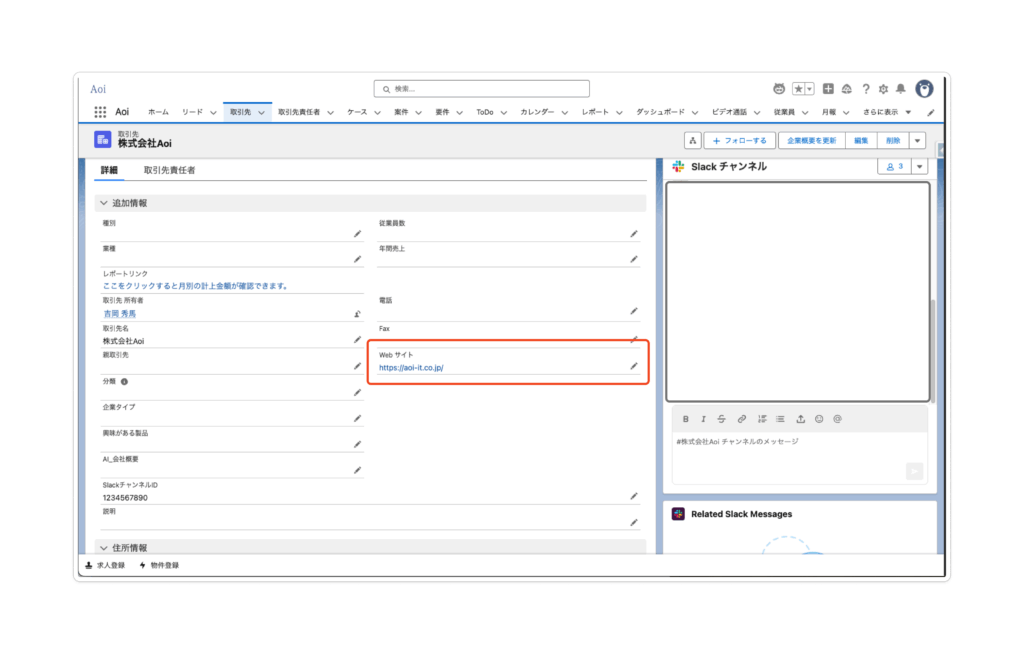Open the setup gear icon
The width and height of the screenshot is (1024, 656).
[883, 89]
